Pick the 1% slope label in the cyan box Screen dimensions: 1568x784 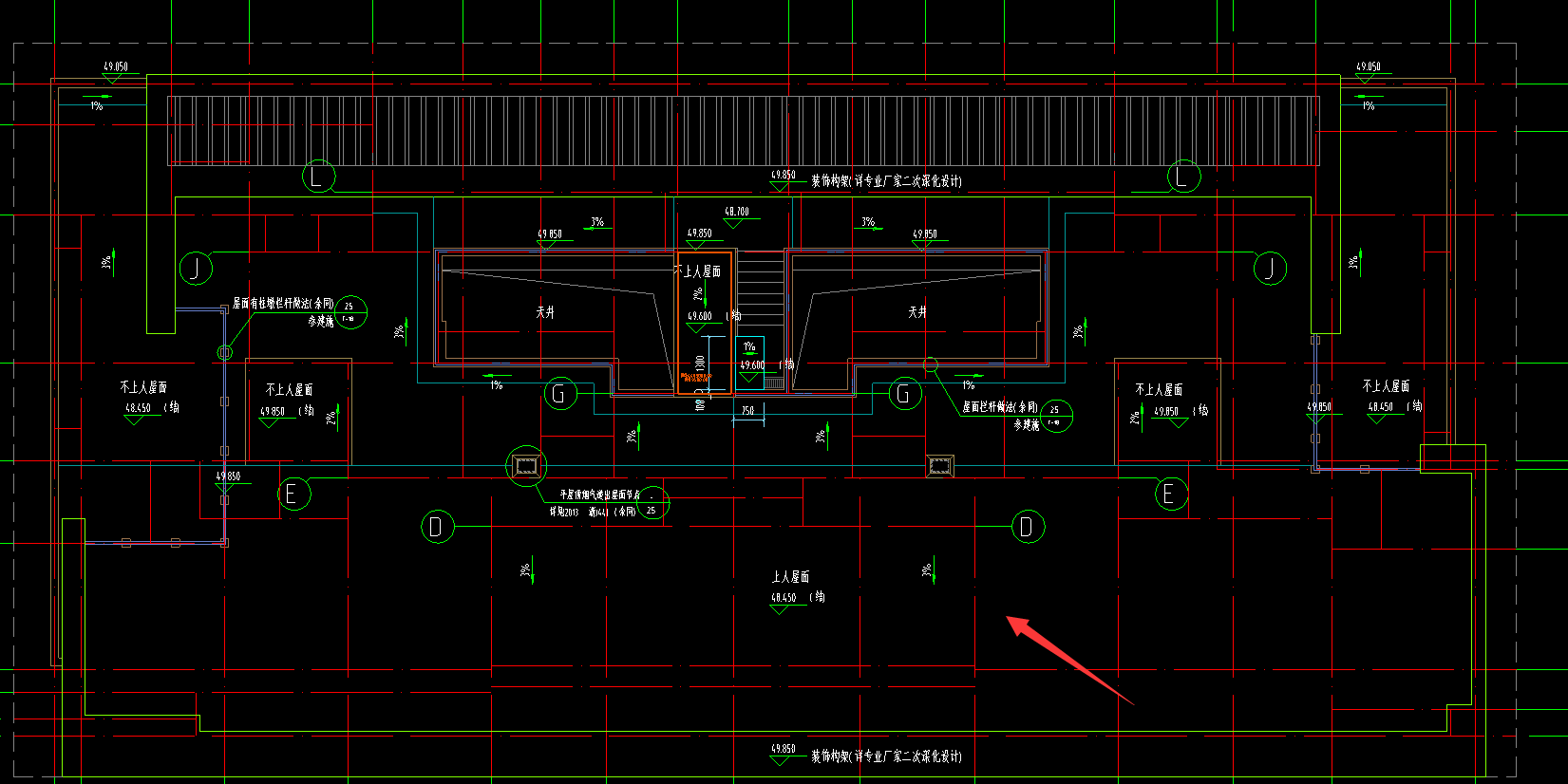(x=749, y=346)
